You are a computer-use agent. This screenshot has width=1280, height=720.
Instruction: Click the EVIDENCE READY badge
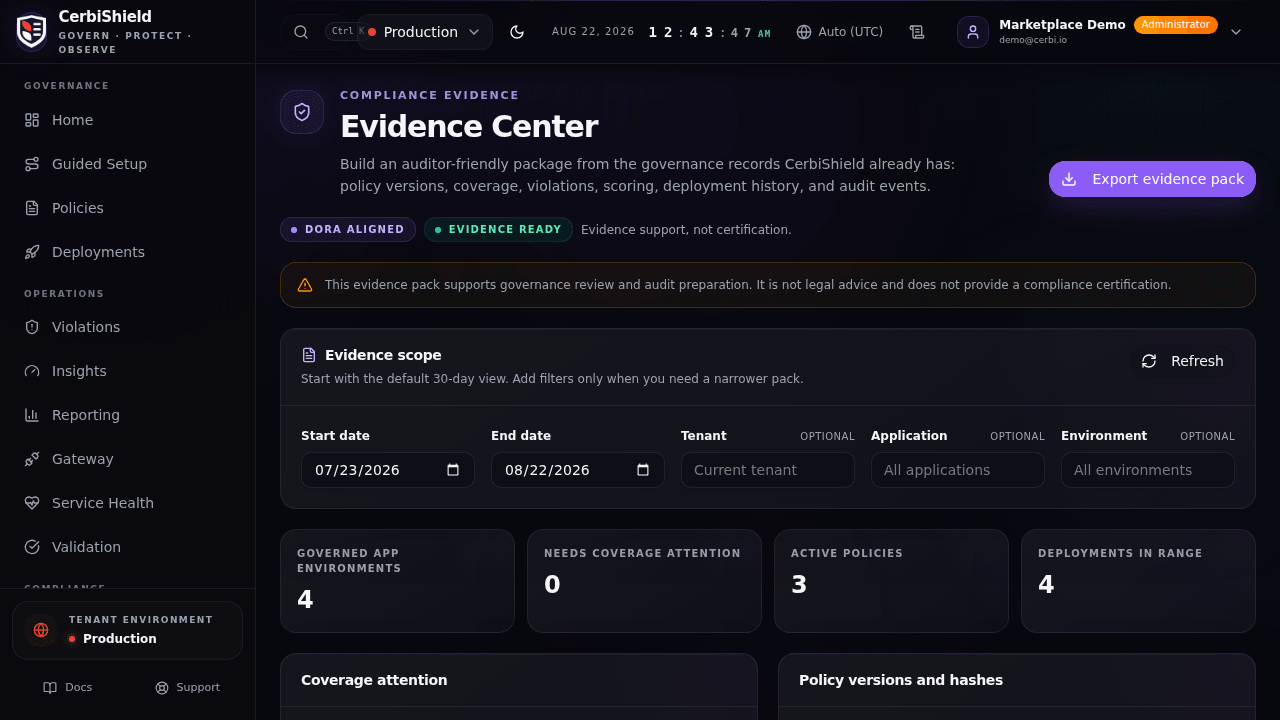[498, 229]
